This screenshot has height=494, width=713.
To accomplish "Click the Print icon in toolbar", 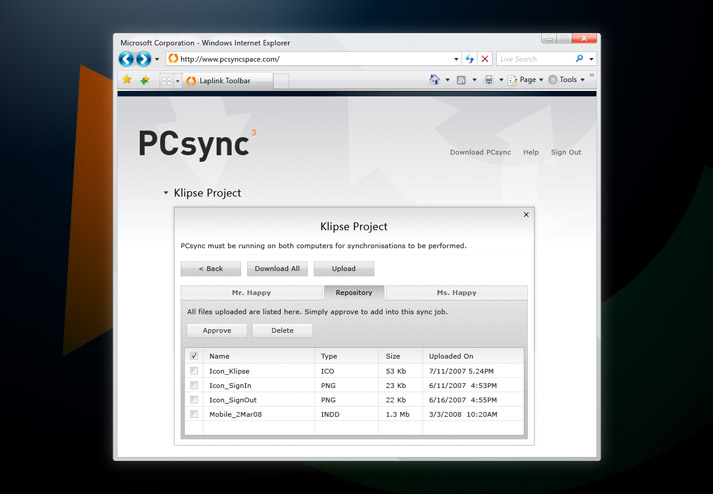I will point(488,80).
